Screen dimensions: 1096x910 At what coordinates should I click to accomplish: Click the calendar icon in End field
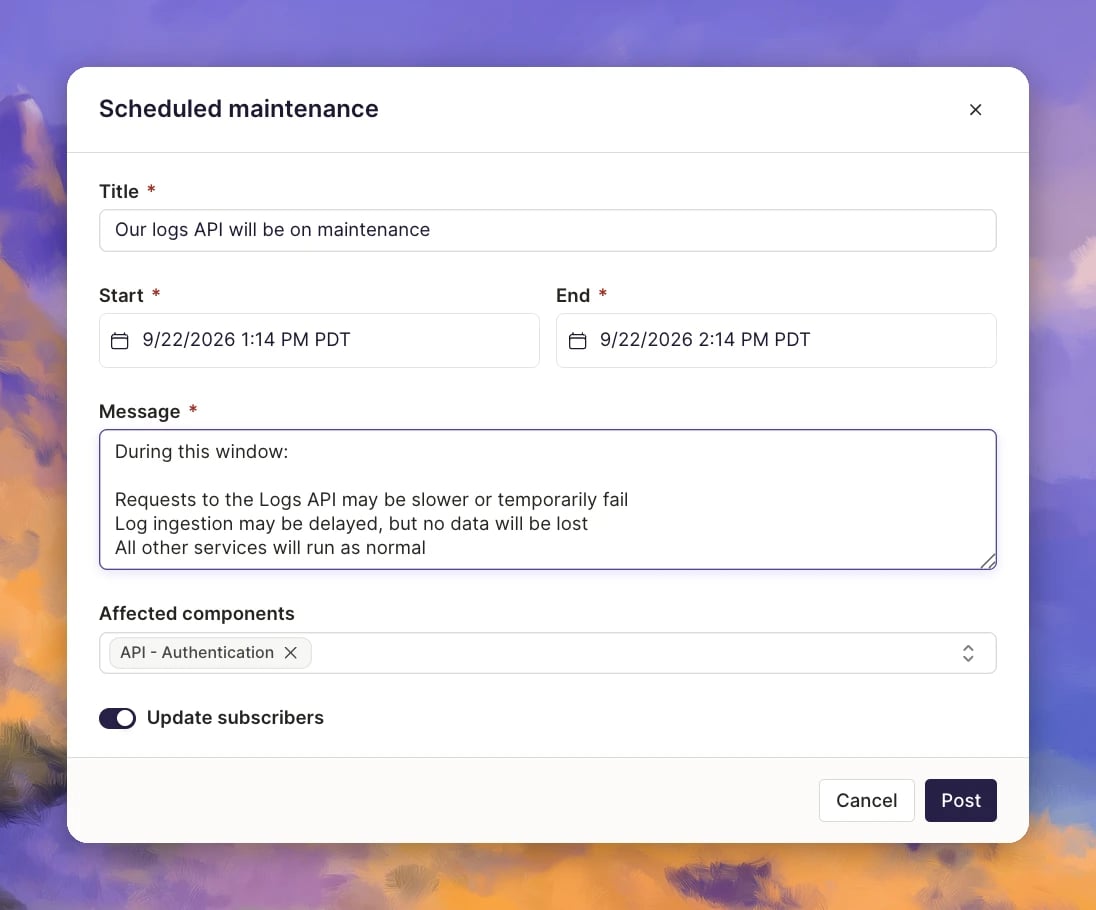(577, 340)
